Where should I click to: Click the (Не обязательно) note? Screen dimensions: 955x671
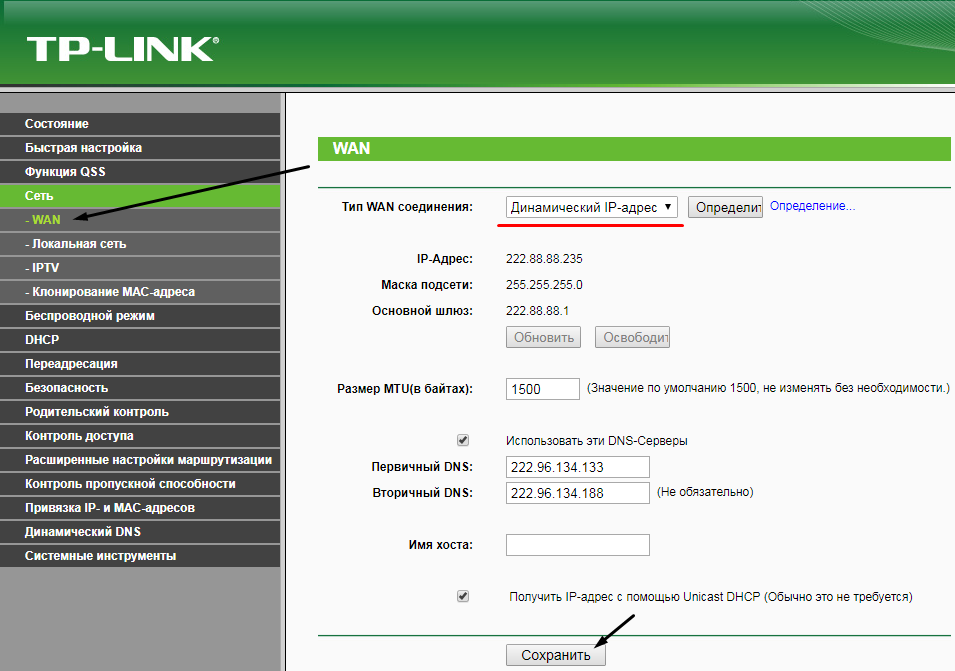[705, 492]
